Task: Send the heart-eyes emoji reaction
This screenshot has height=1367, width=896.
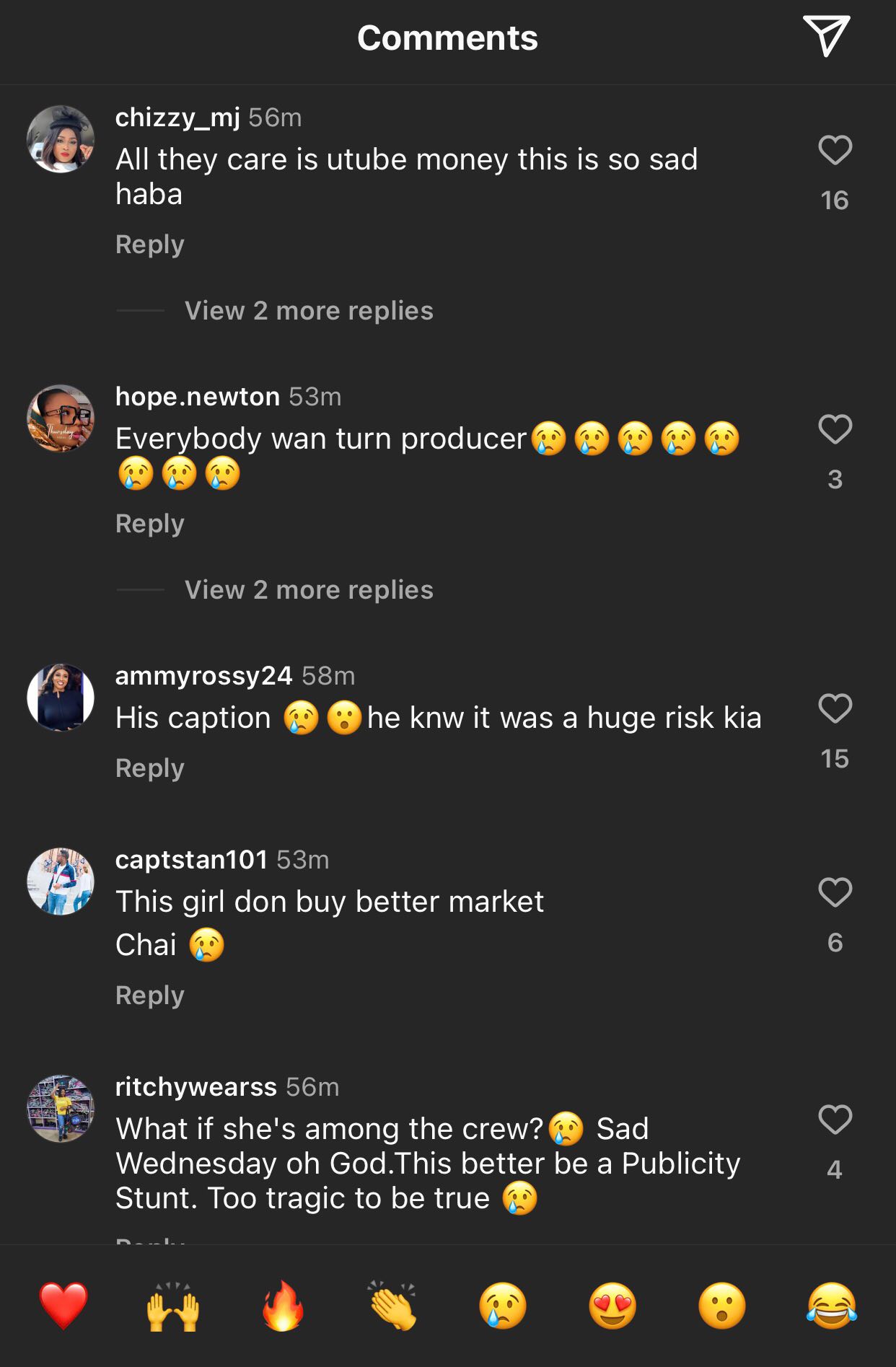Action: [x=612, y=1305]
